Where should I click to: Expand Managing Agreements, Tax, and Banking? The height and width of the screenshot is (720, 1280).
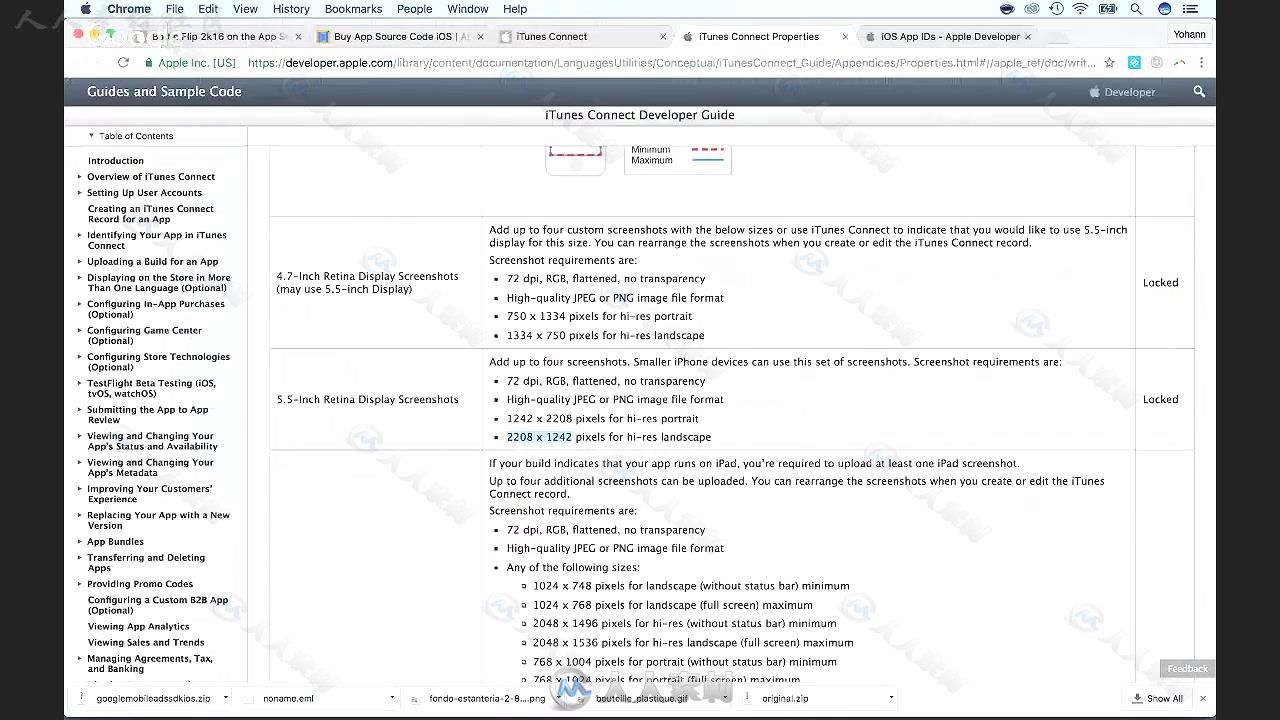point(80,658)
